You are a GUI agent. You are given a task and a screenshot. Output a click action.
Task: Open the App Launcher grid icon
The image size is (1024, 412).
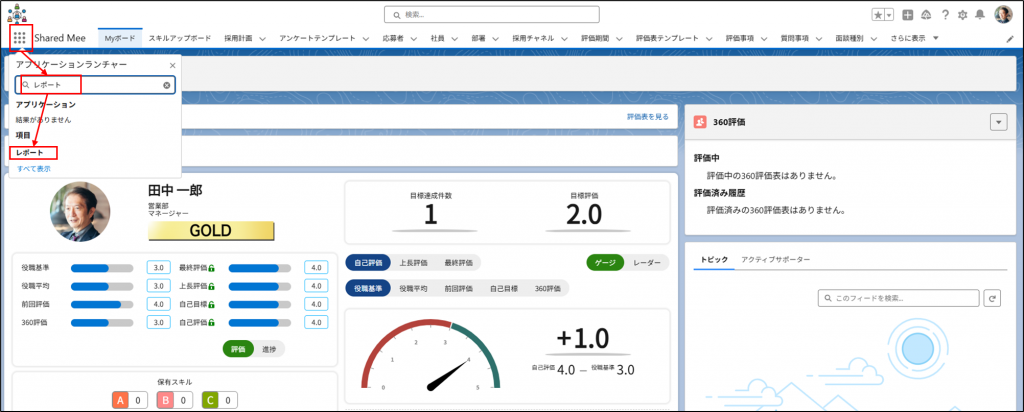(x=20, y=38)
